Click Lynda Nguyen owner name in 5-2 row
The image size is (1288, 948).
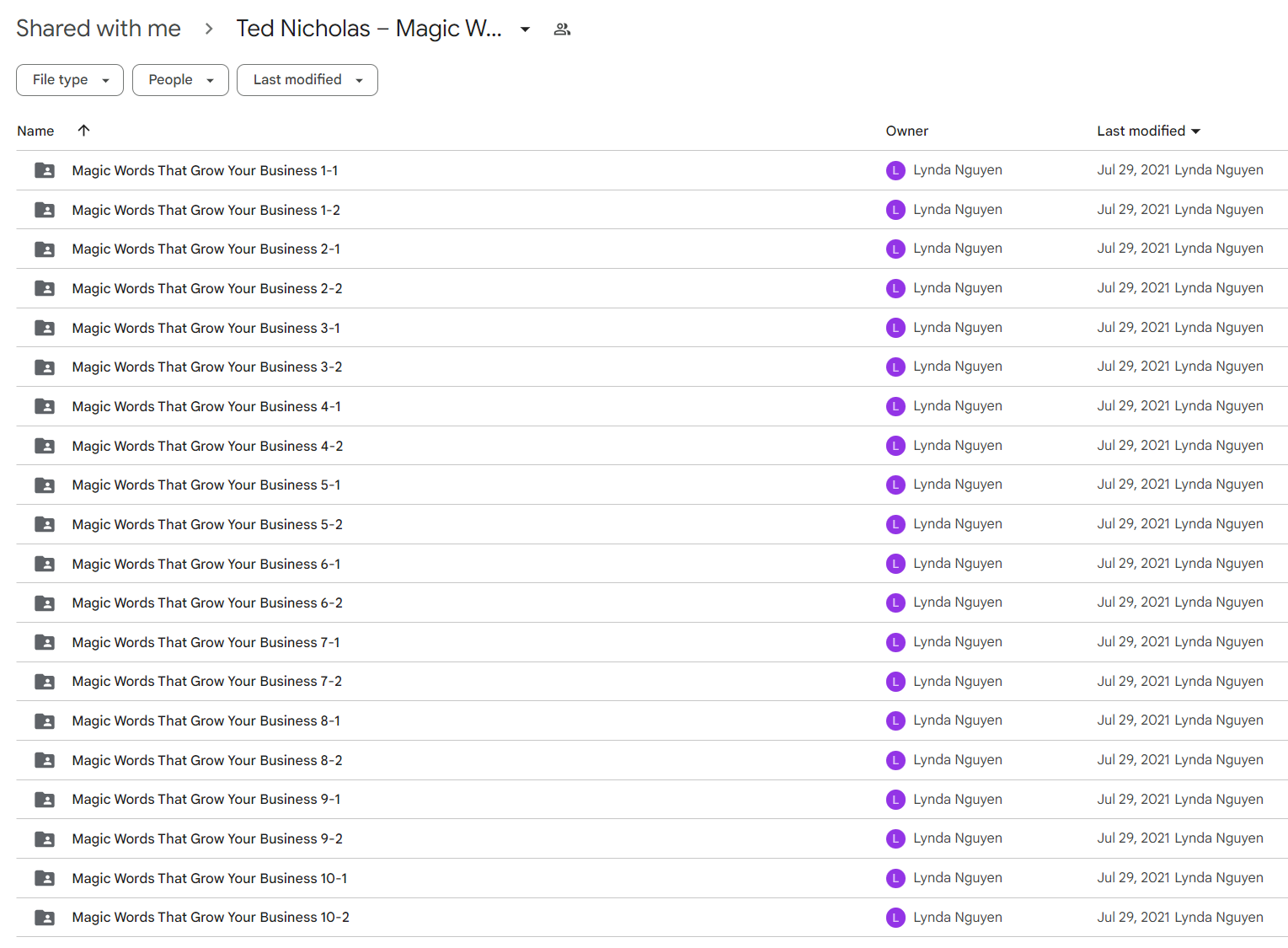coord(958,524)
